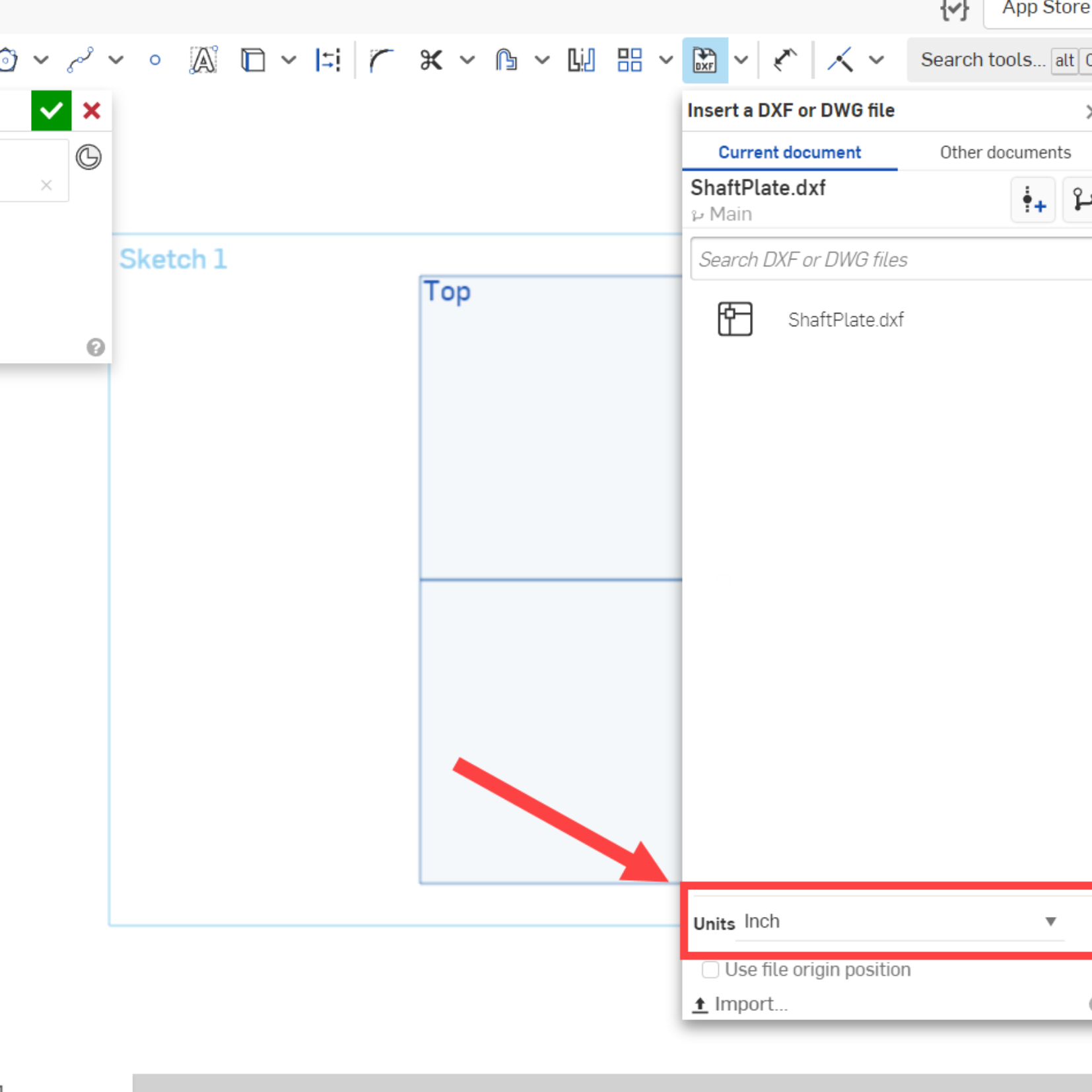
Task: Click the horizontal scrollbar at bottom
Action: [x=612, y=1083]
